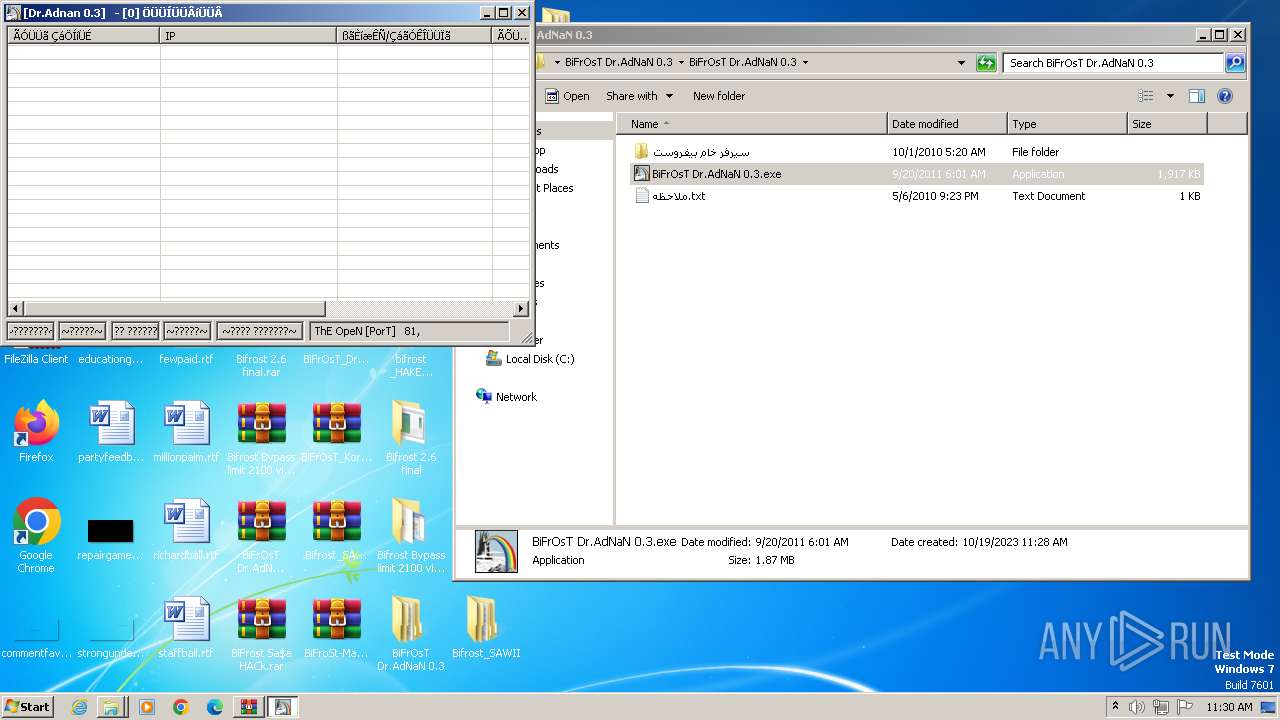1280x720 pixels.
Task: Click the Search BiFrOsT Dr.AdNaN 0.3 field
Action: click(1113, 62)
